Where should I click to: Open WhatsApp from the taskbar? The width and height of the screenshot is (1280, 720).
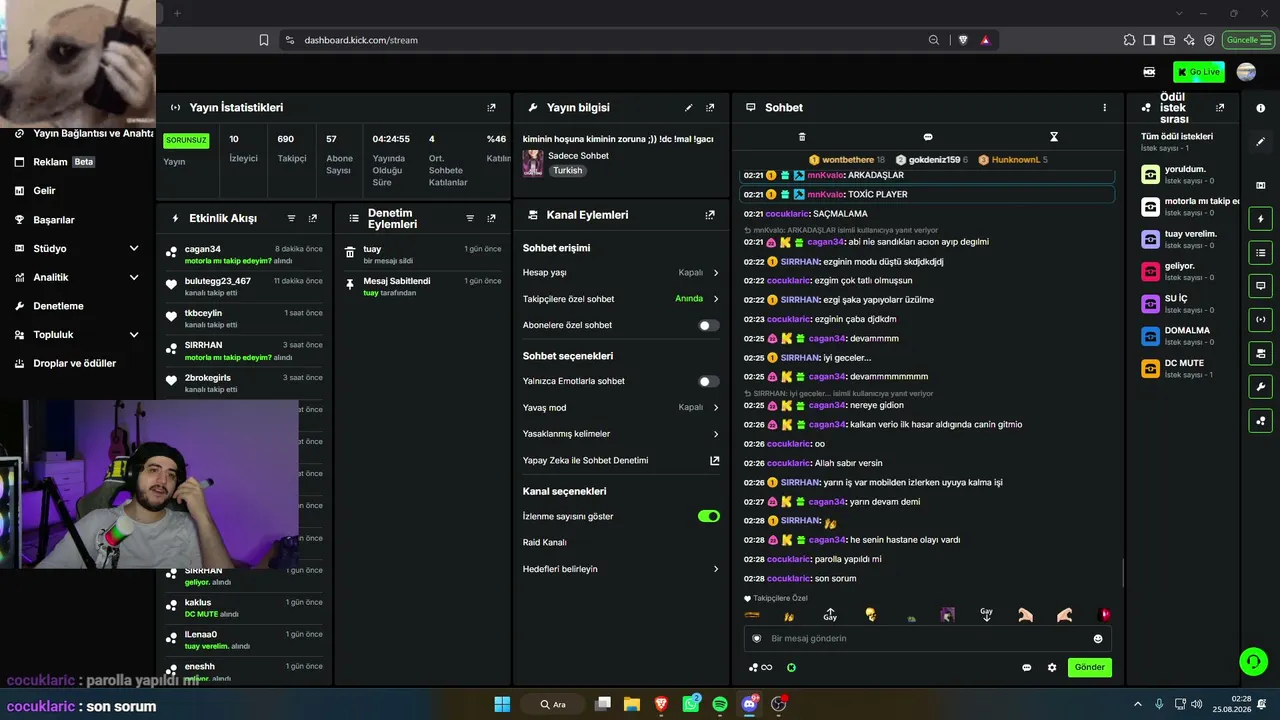[x=691, y=704]
